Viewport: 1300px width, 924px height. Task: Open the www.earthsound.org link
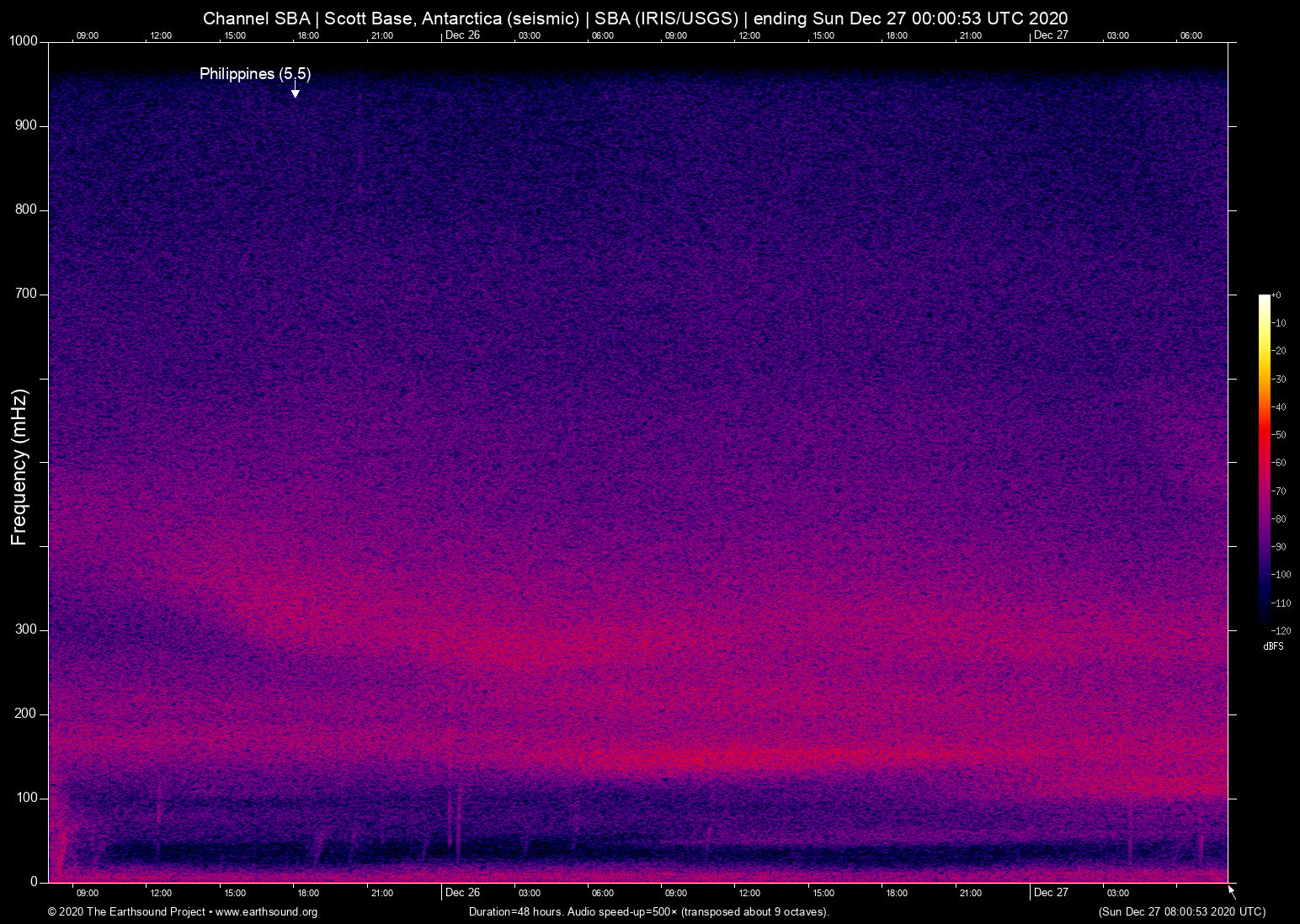click(x=266, y=912)
